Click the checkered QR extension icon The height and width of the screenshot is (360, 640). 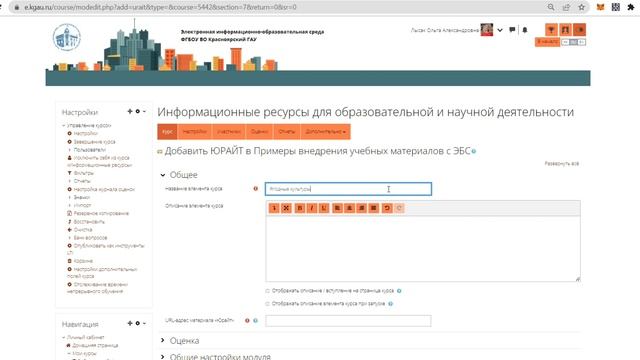click(x=616, y=7)
